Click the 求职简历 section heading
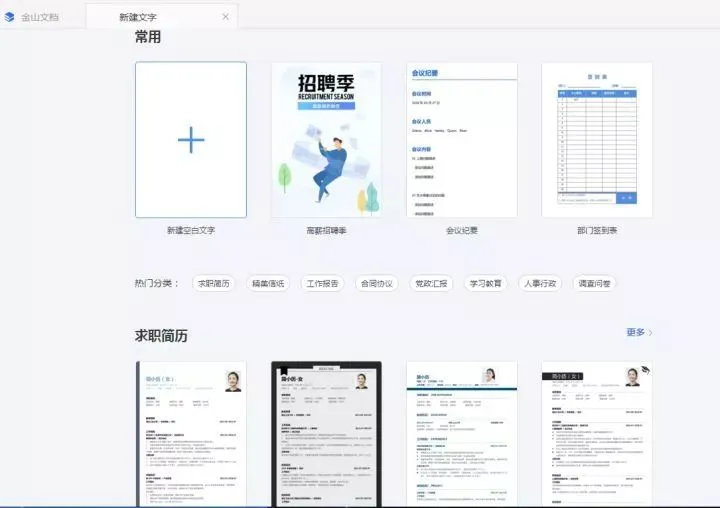The width and height of the screenshot is (720, 508). [x=161, y=336]
